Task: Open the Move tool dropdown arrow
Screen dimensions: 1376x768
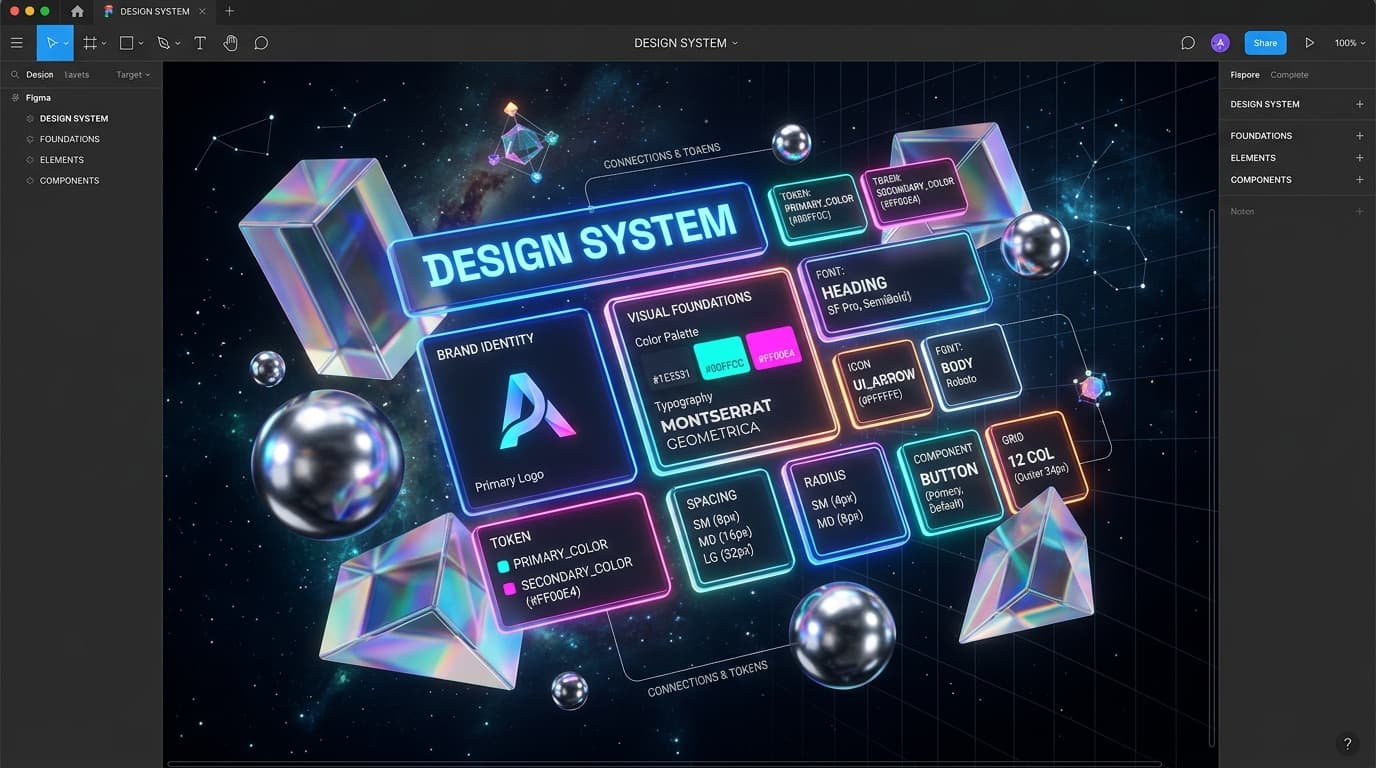Action: (x=66, y=44)
